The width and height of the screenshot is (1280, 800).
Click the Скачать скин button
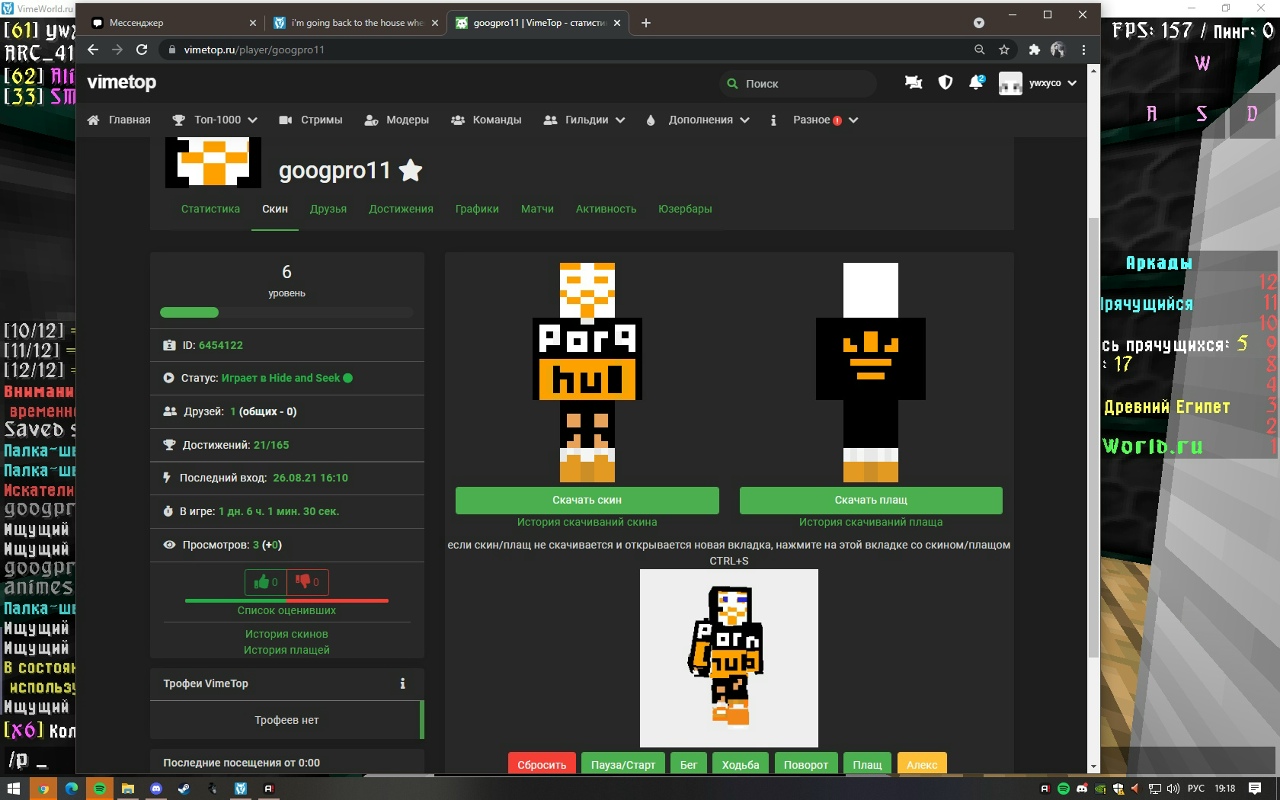[587, 500]
